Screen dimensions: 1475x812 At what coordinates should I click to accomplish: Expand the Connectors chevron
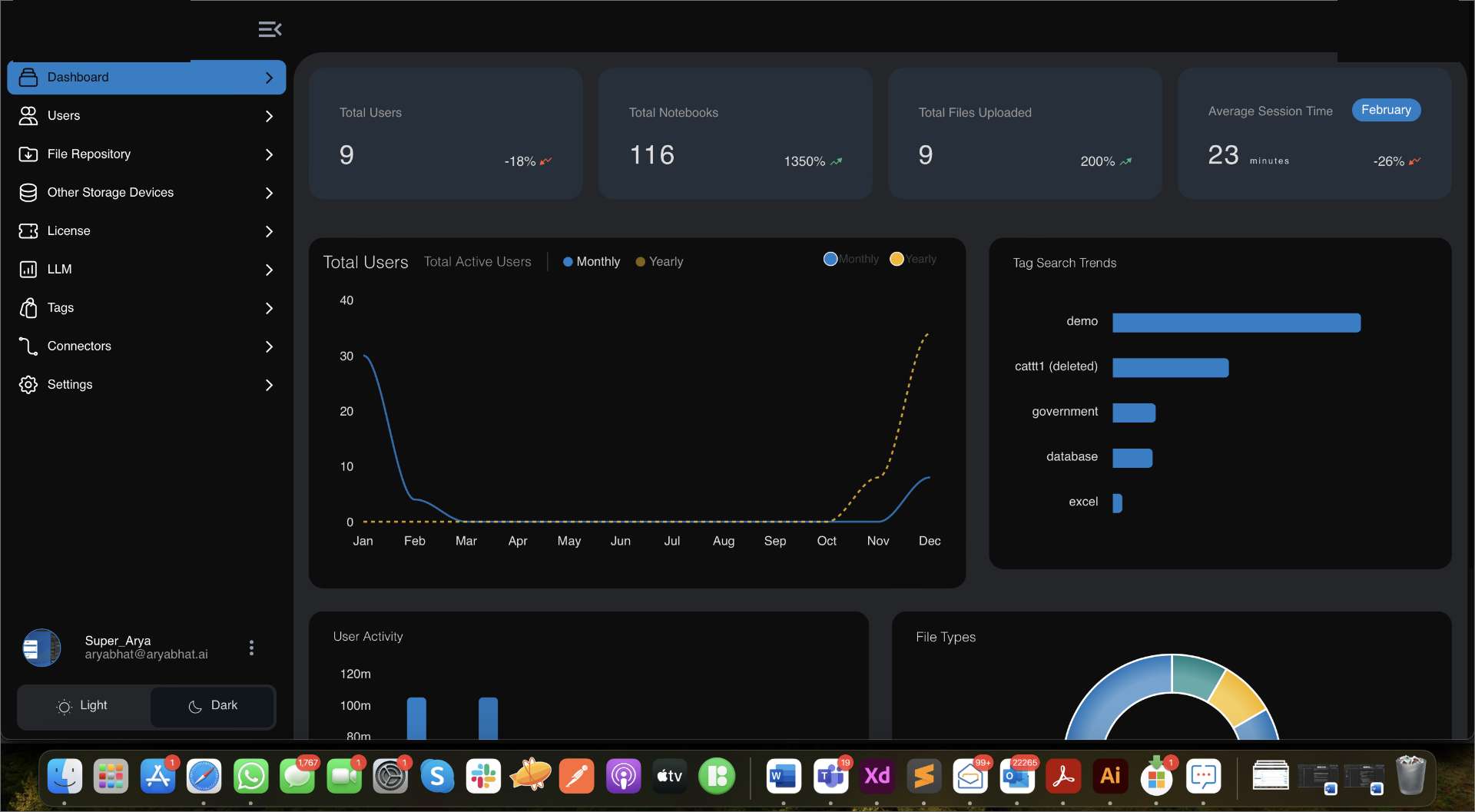pos(269,346)
